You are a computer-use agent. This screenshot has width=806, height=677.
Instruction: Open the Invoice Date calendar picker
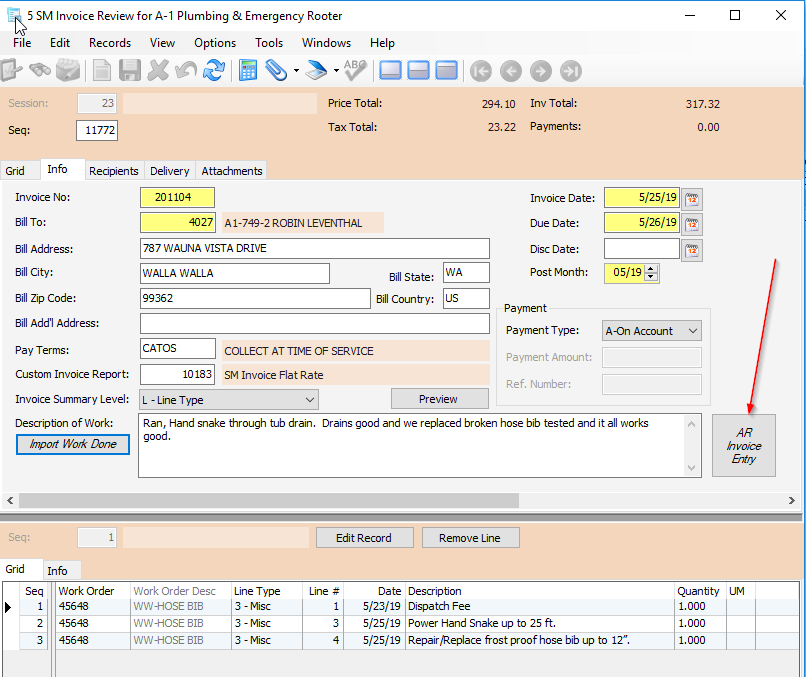(692, 198)
